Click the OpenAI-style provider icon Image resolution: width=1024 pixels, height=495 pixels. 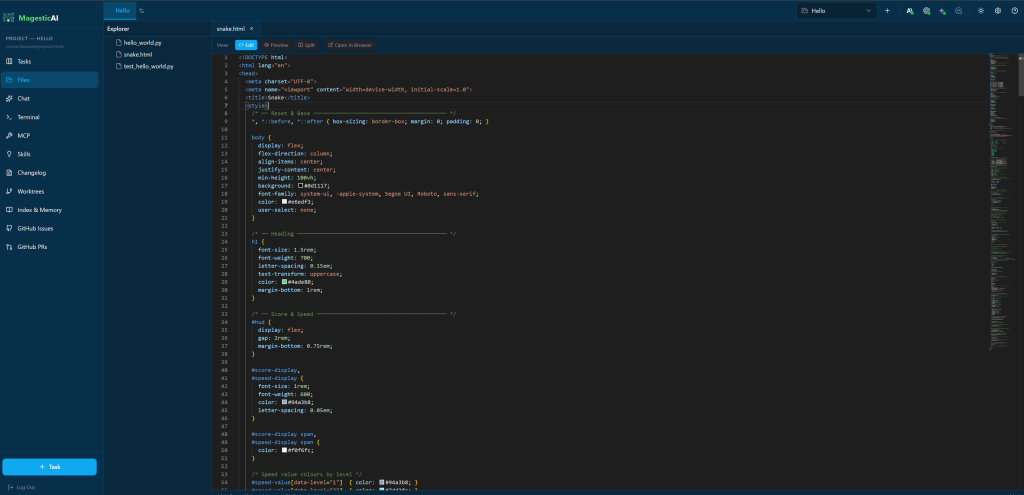[926, 10]
